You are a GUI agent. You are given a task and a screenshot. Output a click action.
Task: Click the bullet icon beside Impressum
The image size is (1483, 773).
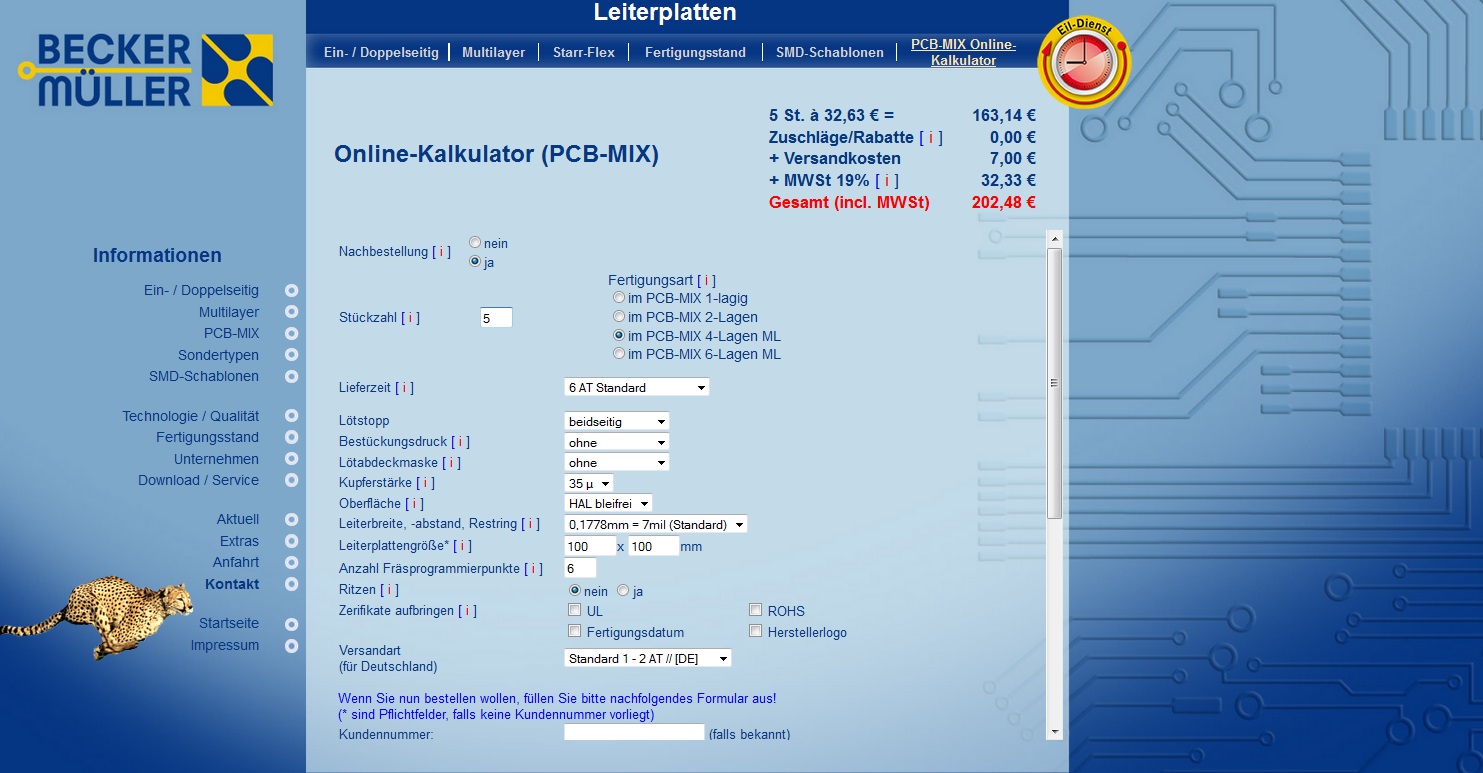pyautogui.click(x=291, y=646)
